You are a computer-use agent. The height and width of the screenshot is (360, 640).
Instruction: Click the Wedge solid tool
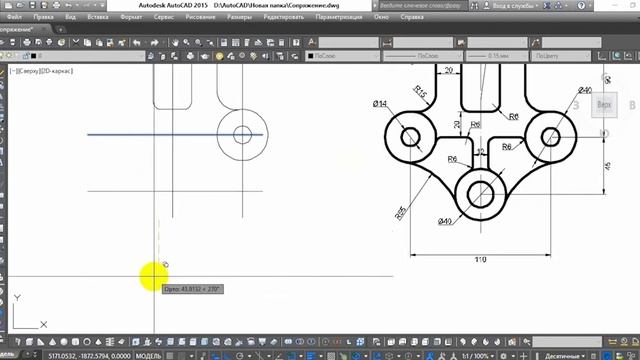click(41, 342)
